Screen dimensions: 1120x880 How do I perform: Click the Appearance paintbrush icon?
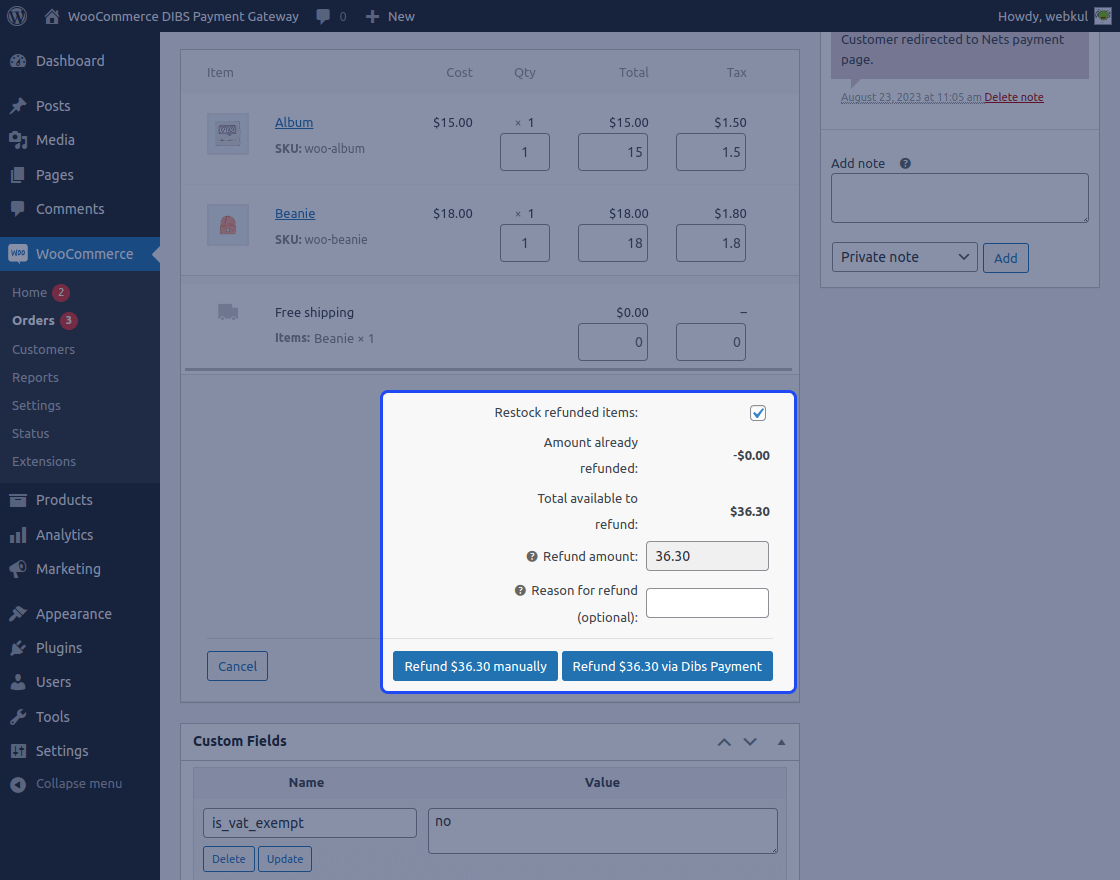pos(19,614)
